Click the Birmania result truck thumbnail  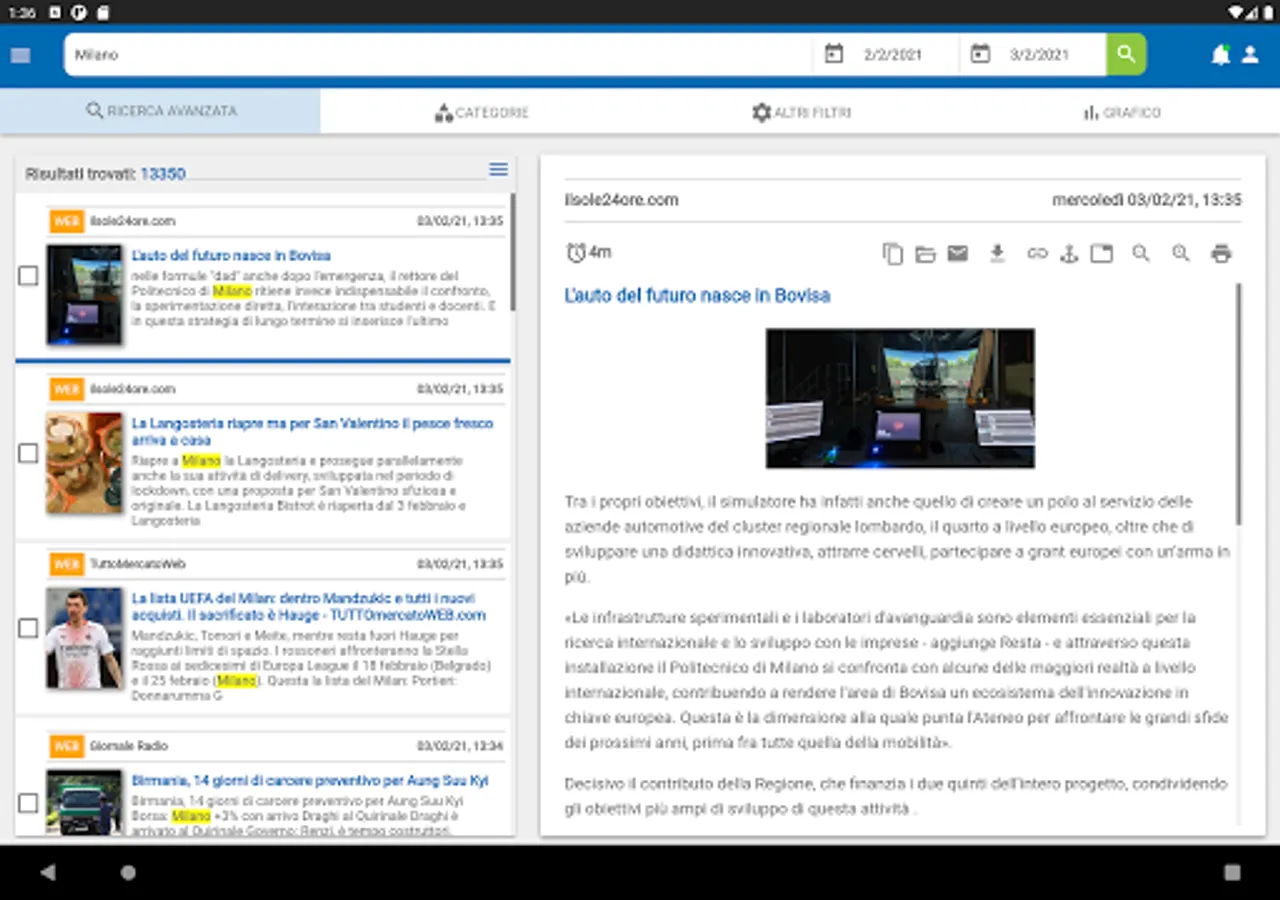click(x=84, y=802)
